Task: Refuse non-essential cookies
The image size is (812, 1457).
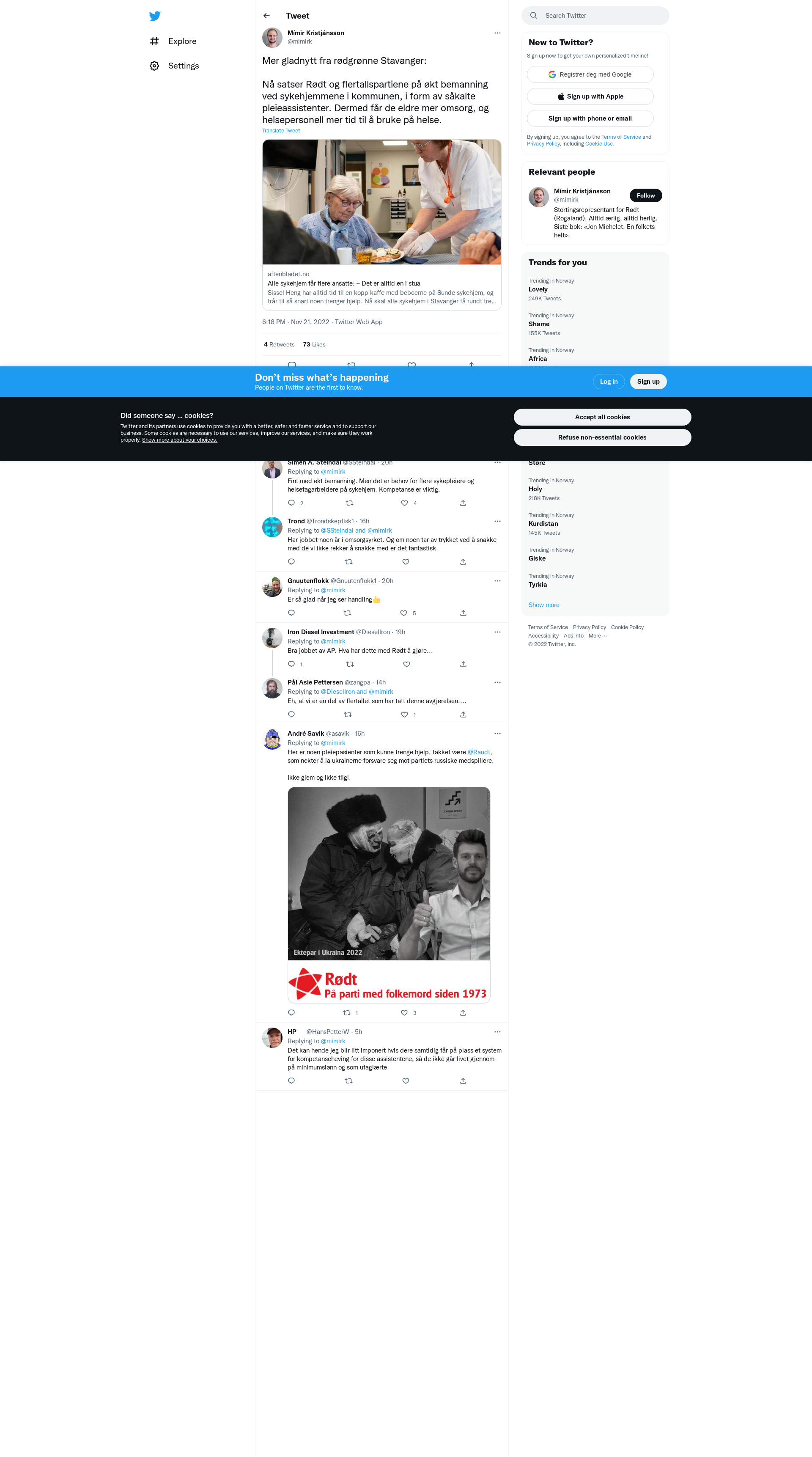Action: click(x=602, y=438)
